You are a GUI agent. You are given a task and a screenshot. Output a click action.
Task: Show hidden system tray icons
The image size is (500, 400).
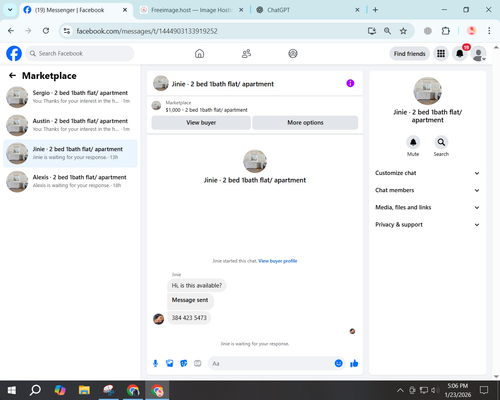tap(400, 390)
